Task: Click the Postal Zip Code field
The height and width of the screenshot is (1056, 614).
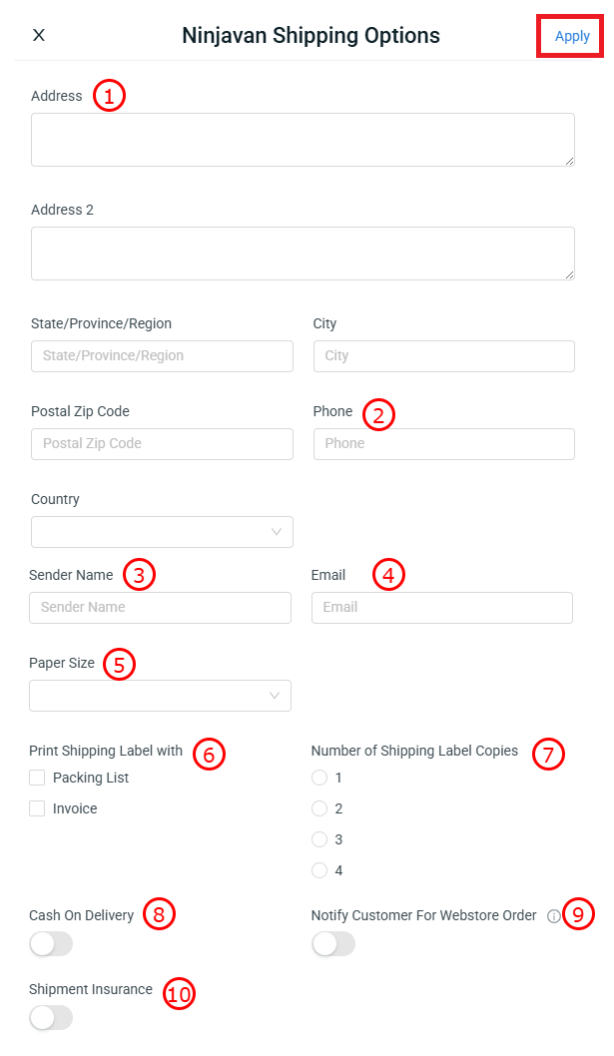Action: tap(162, 444)
